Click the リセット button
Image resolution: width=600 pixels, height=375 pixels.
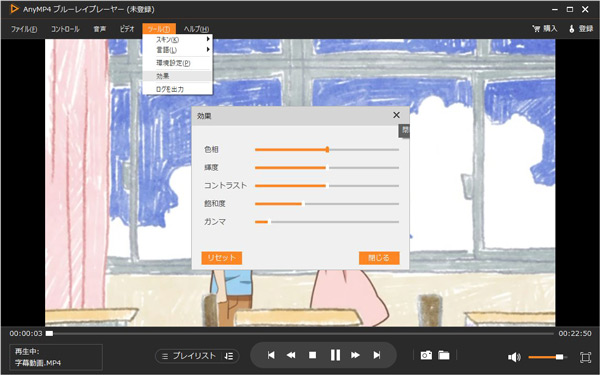222,258
